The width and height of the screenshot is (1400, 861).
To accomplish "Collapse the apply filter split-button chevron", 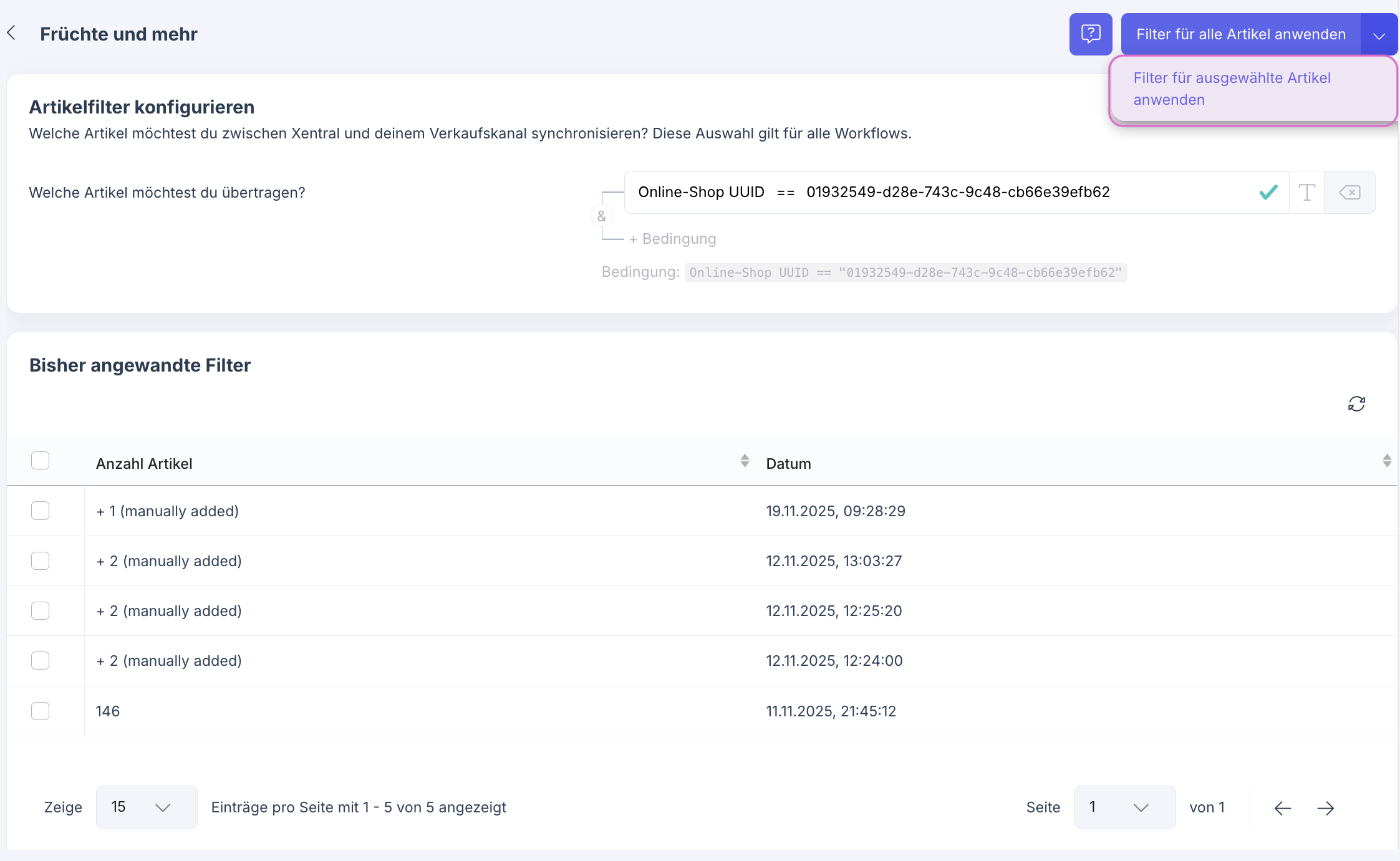I will (1379, 35).
